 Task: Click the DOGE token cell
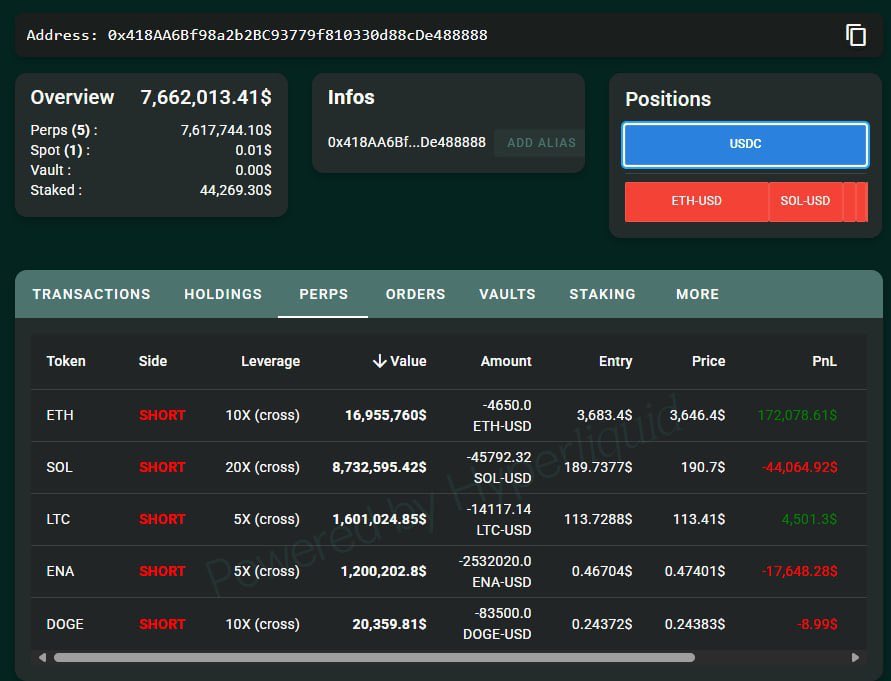65,624
